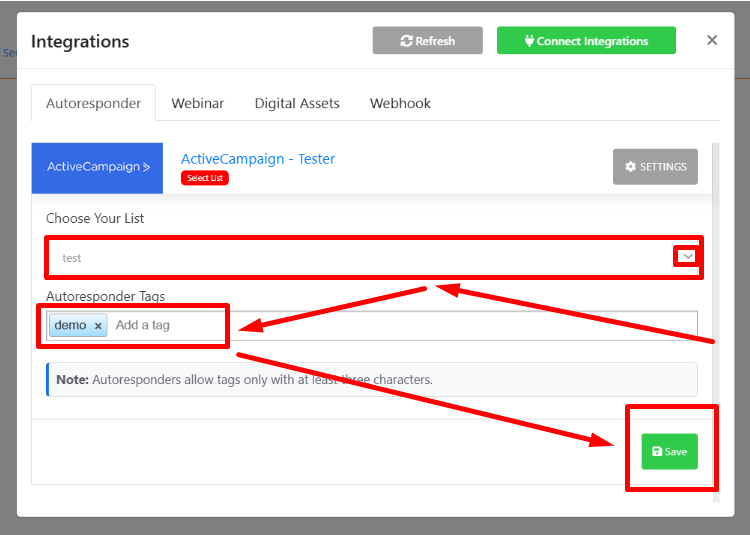Image resolution: width=750 pixels, height=535 pixels.
Task: Click the Choose Your List label
Action: point(95,218)
